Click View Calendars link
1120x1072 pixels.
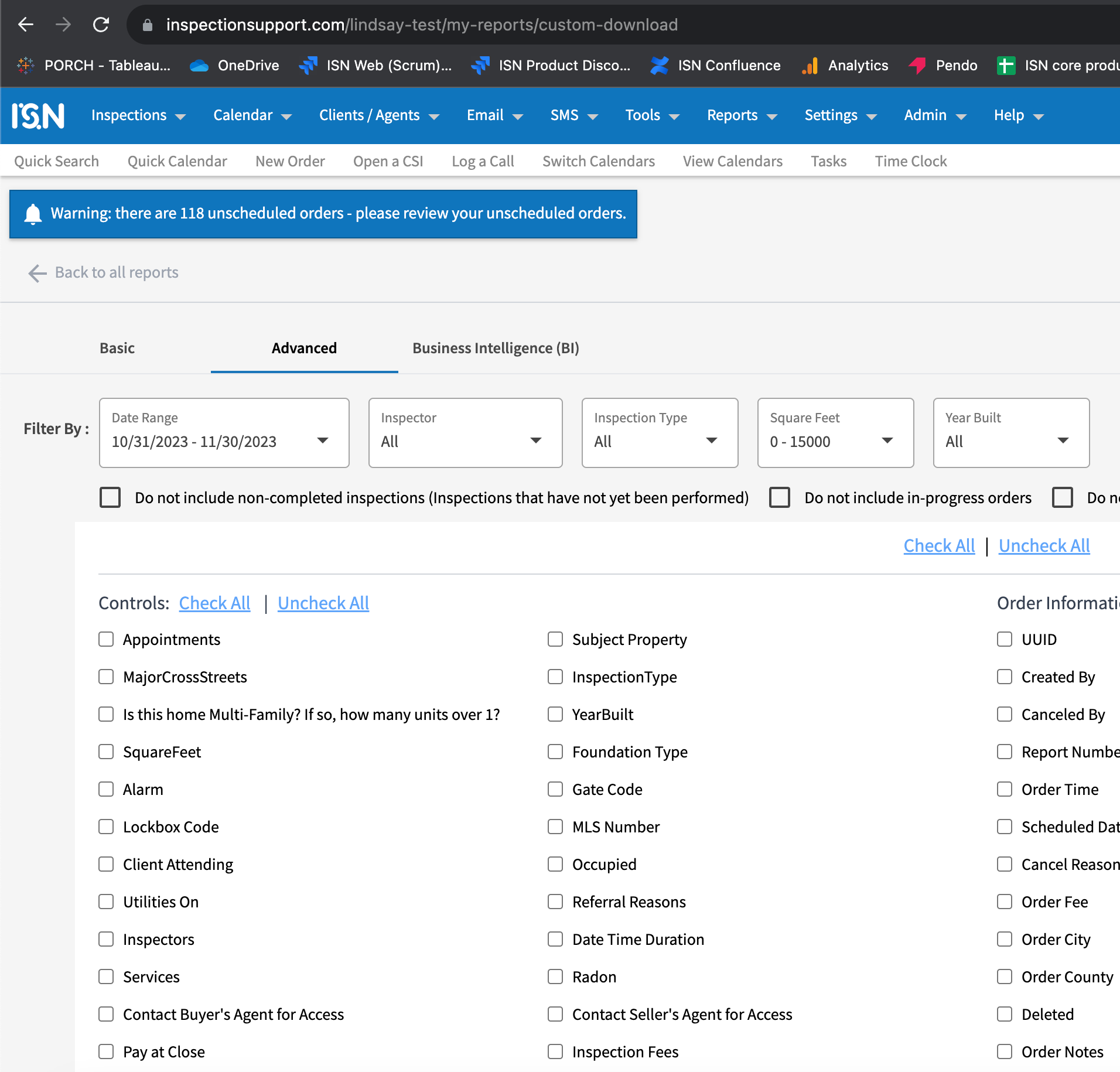point(733,161)
